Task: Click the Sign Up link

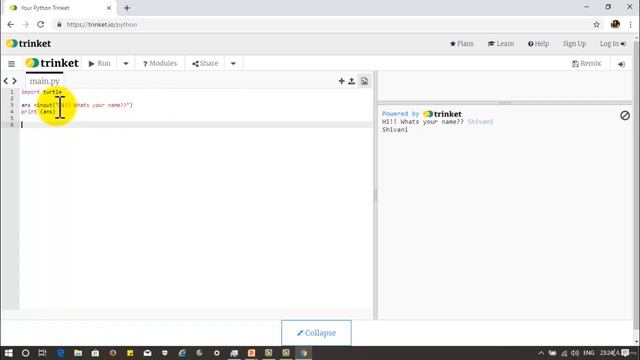Action: pyautogui.click(x=574, y=44)
